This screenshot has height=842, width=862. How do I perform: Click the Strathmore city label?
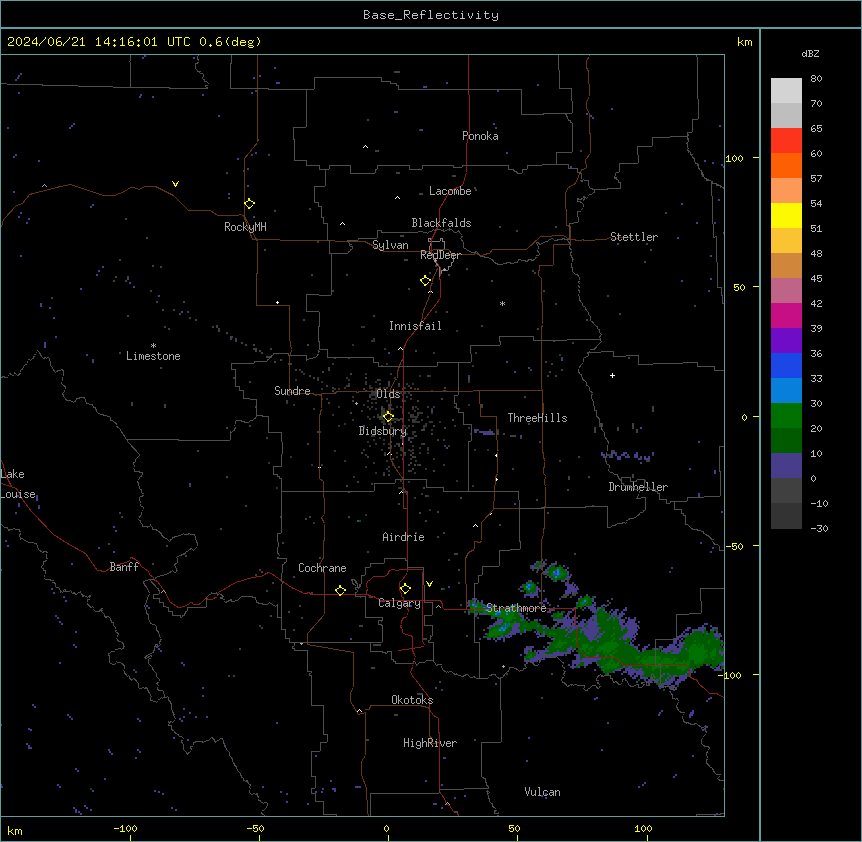tap(516, 608)
